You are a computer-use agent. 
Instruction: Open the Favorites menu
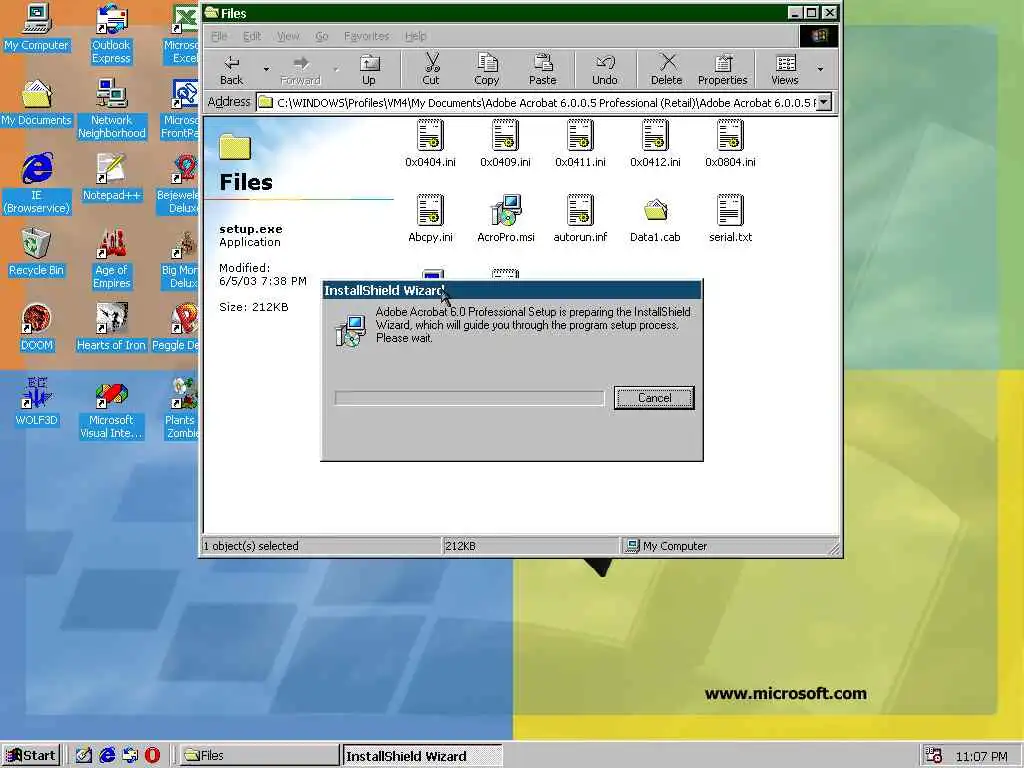click(366, 36)
